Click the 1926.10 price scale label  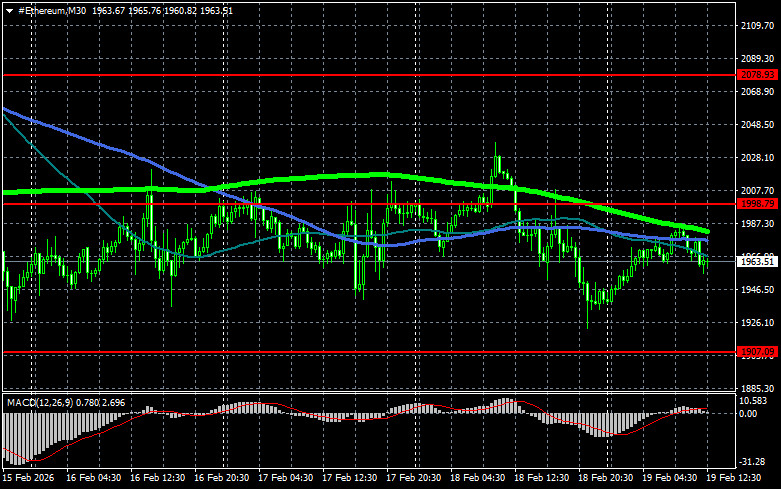[757, 322]
